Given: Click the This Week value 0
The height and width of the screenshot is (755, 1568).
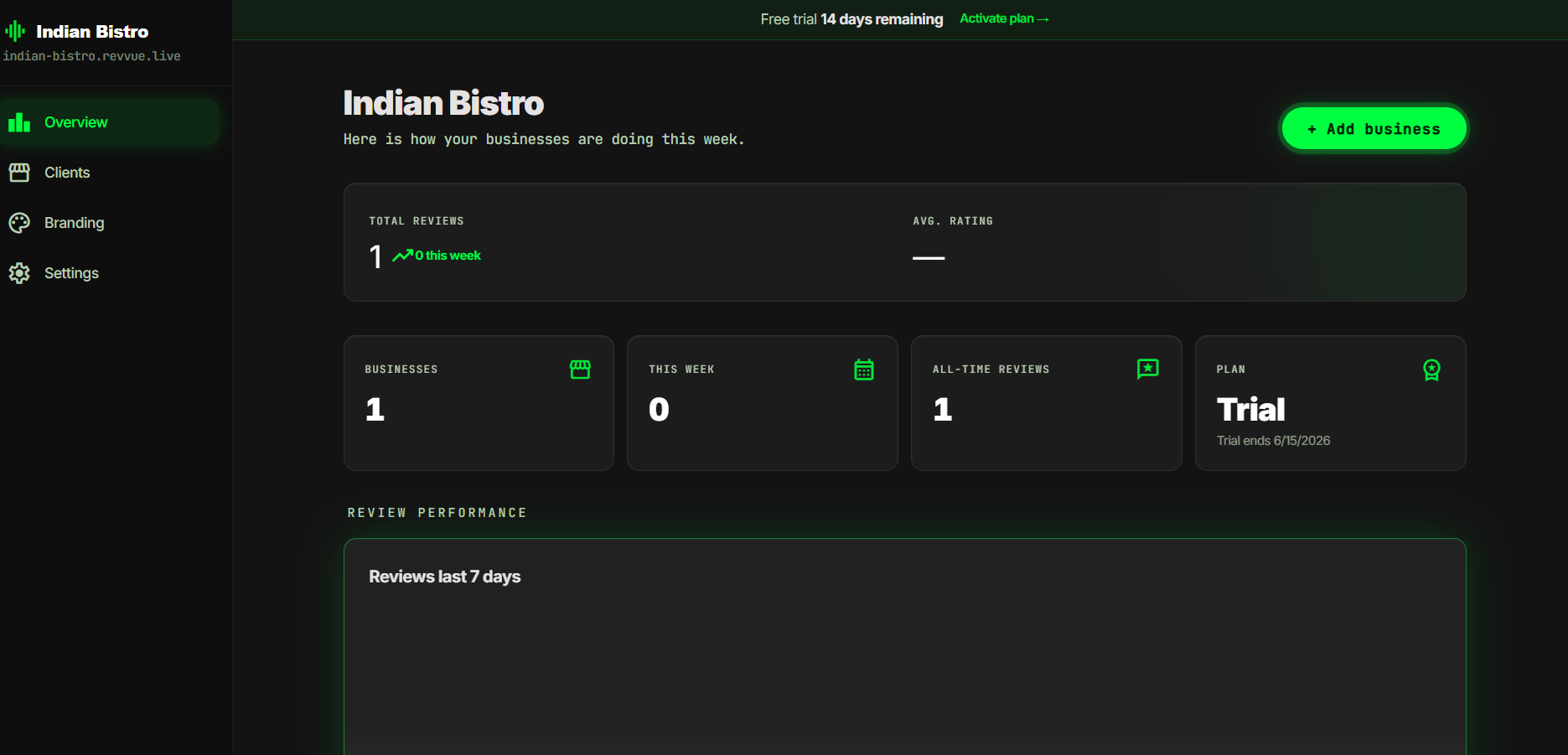Looking at the screenshot, I should (659, 410).
